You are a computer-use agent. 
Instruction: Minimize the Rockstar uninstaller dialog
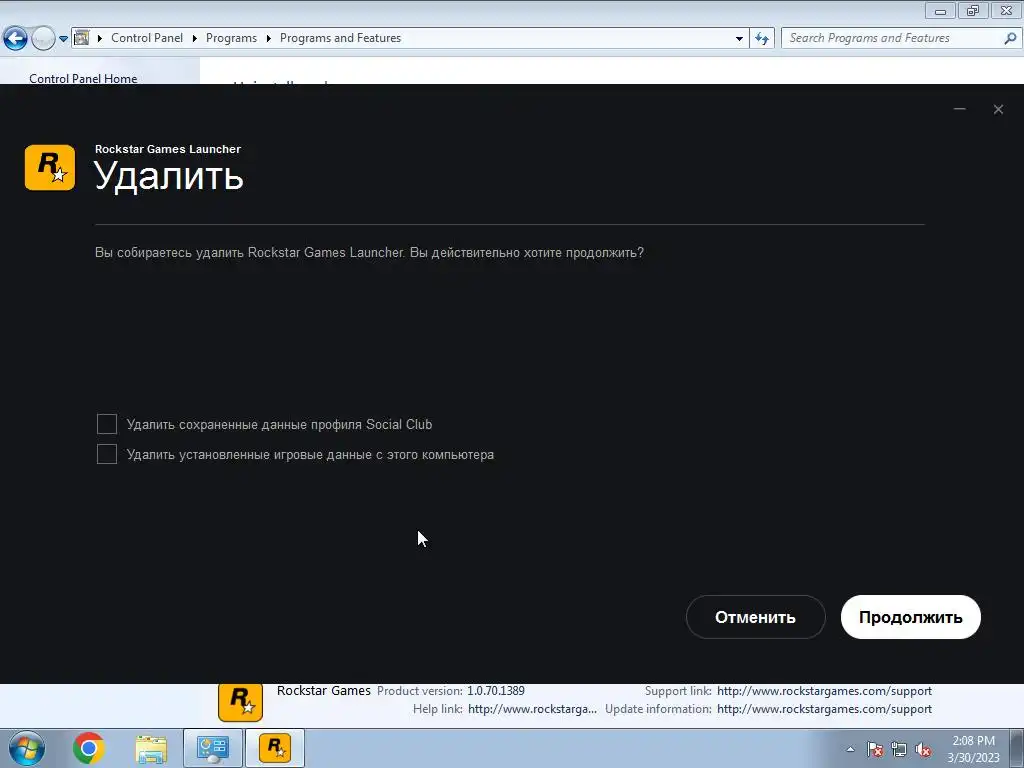tap(959, 109)
